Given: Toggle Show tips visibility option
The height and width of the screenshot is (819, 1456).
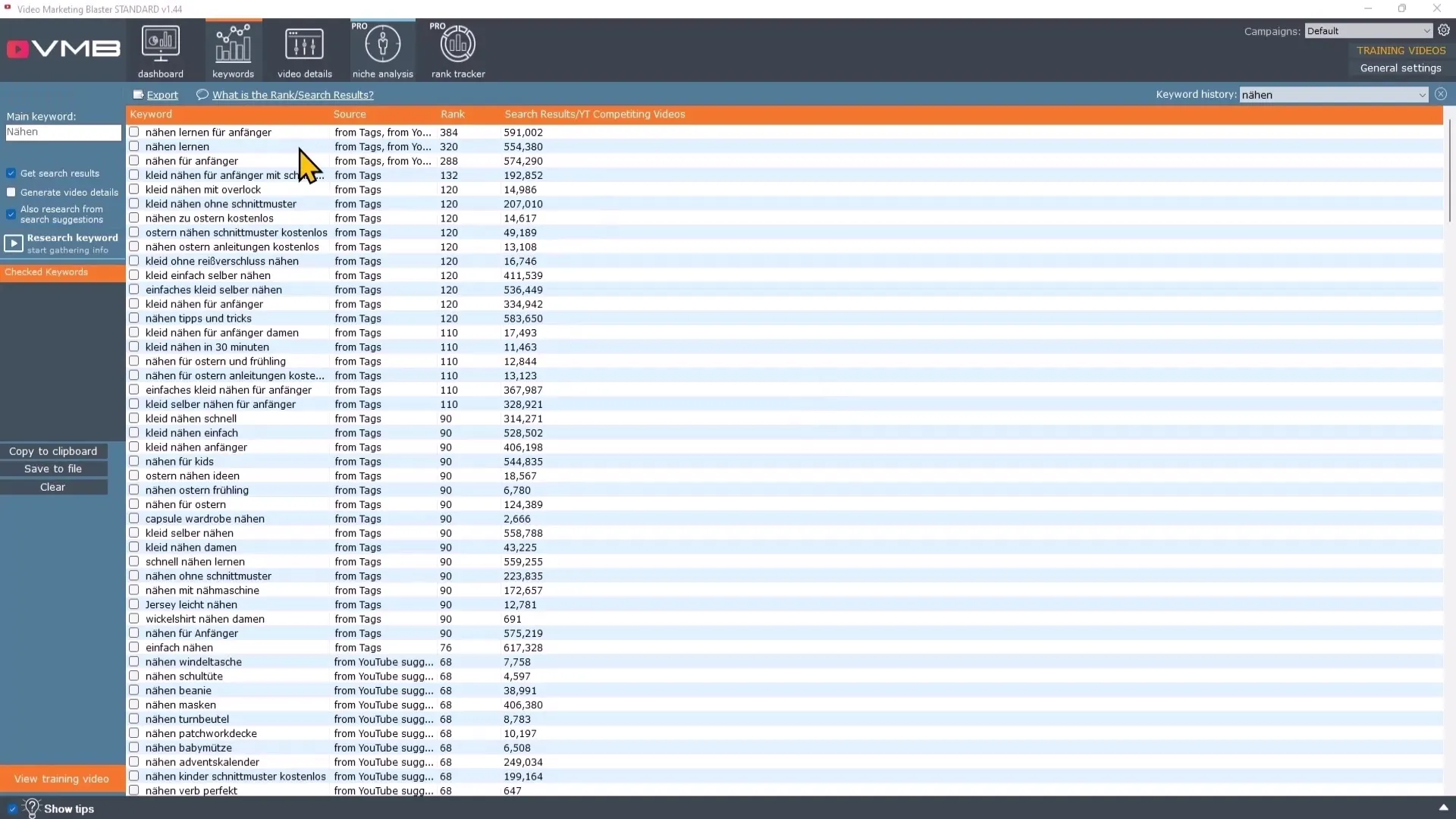Looking at the screenshot, I should click(x=10, y=808).
